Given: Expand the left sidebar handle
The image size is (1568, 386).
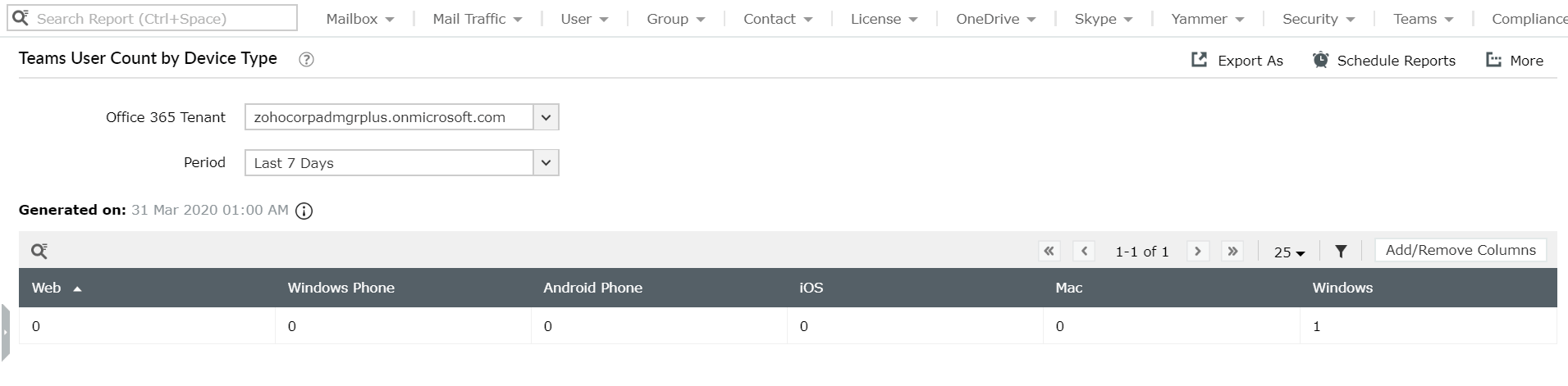Looking at the screenshot, I should (x=5, y=332).
